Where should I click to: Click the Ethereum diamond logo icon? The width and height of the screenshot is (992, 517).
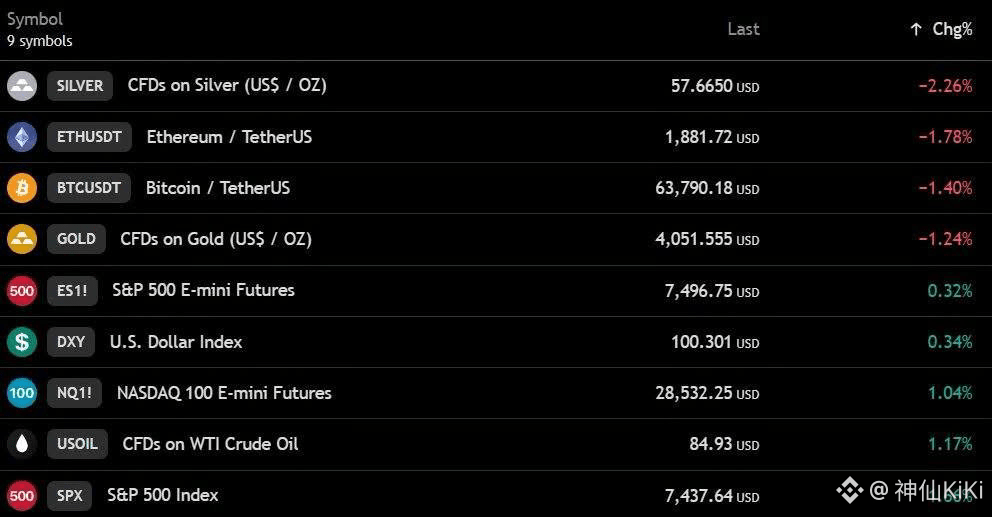click(x=22, y=137)
